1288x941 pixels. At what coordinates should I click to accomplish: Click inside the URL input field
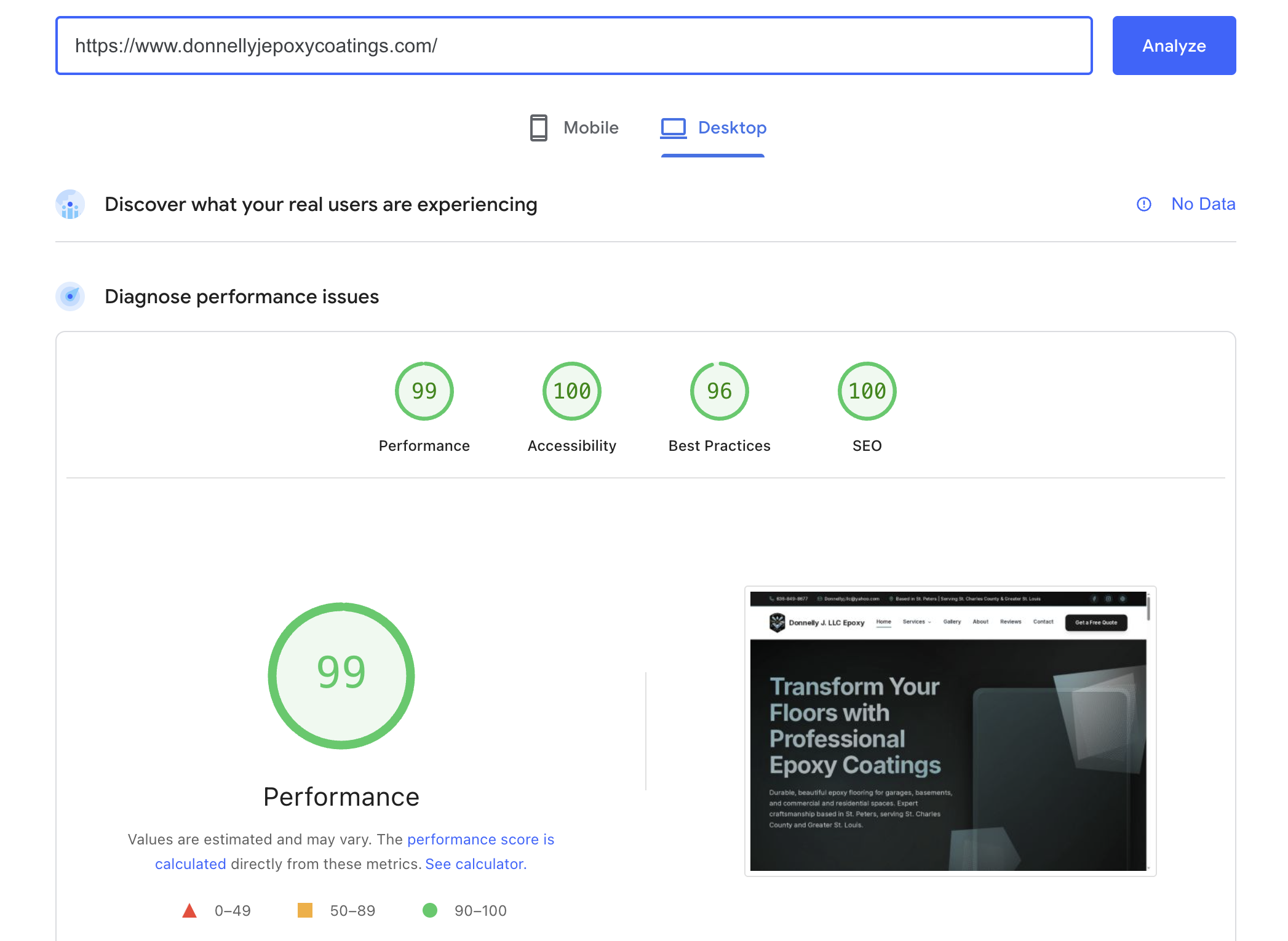(572, 46)
